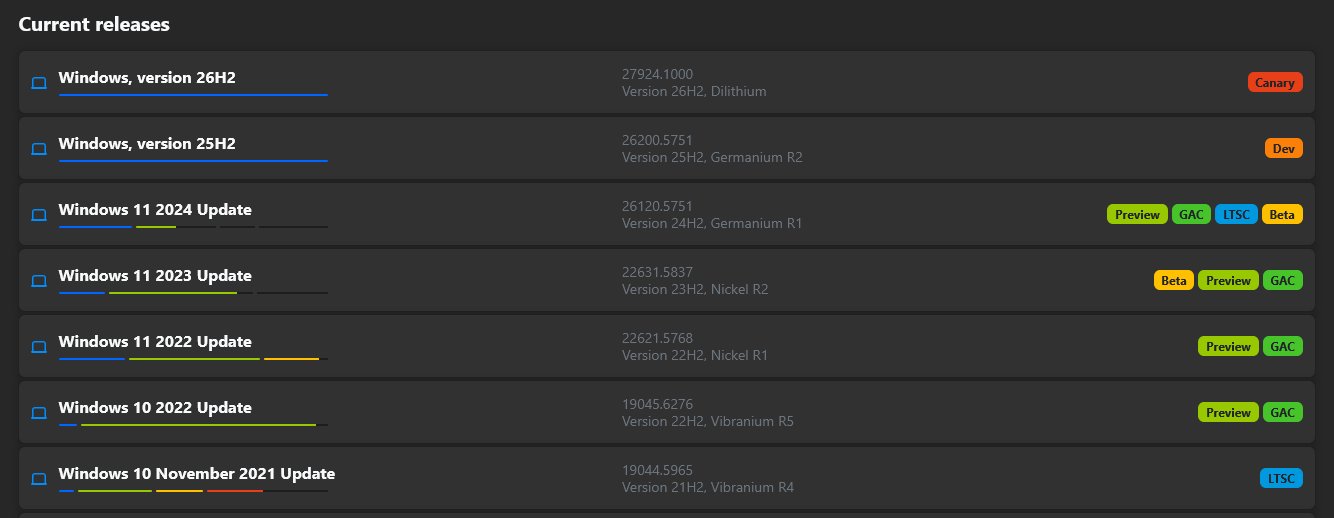Click laptop icon beside Windows 11 2024 Update
The height and width of the screenshot is (518, 1334).
39,215
